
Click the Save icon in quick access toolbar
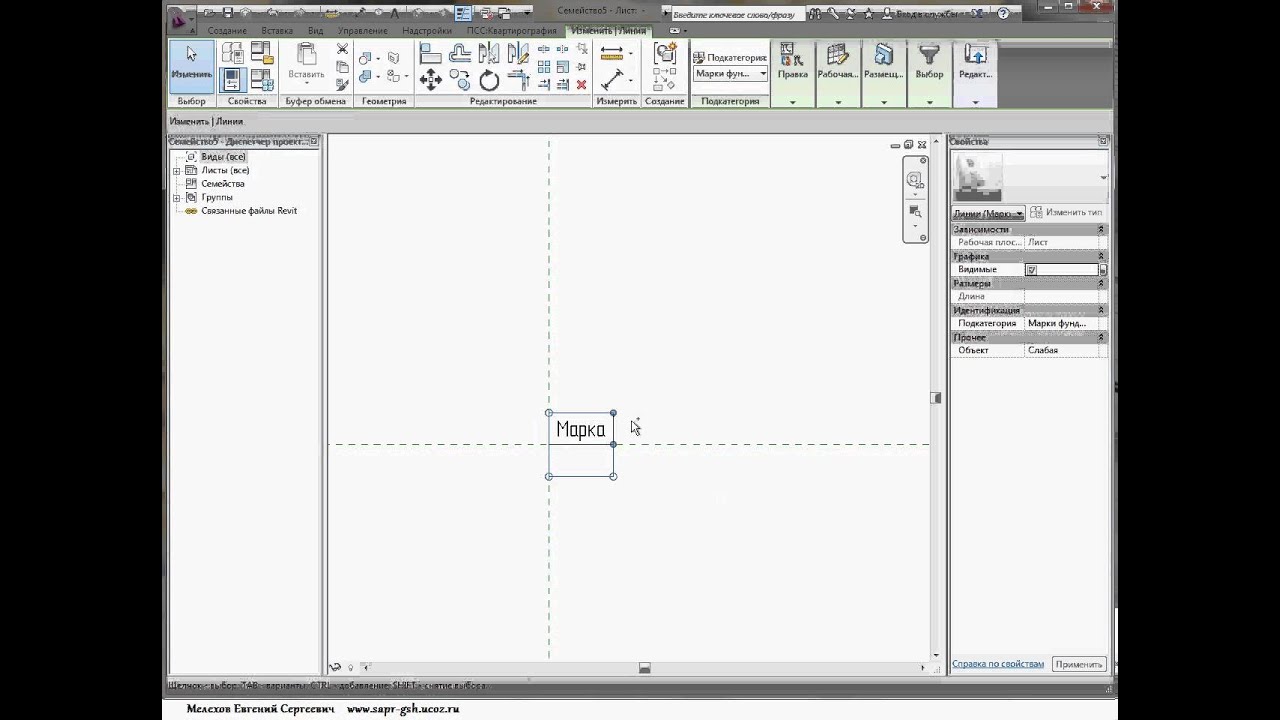coord(228,13)
